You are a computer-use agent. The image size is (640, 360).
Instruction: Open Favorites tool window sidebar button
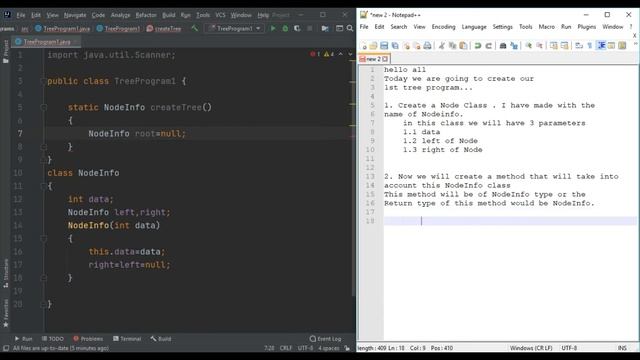point(5,313)
